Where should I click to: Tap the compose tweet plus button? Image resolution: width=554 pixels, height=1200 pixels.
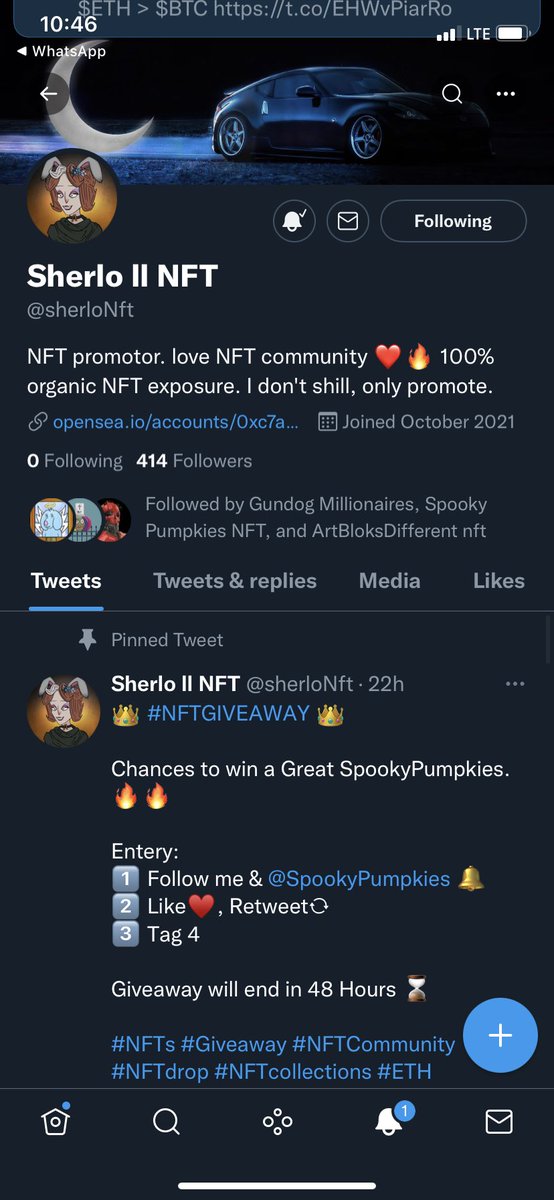pyautogui.click(x=500, y=1035)
